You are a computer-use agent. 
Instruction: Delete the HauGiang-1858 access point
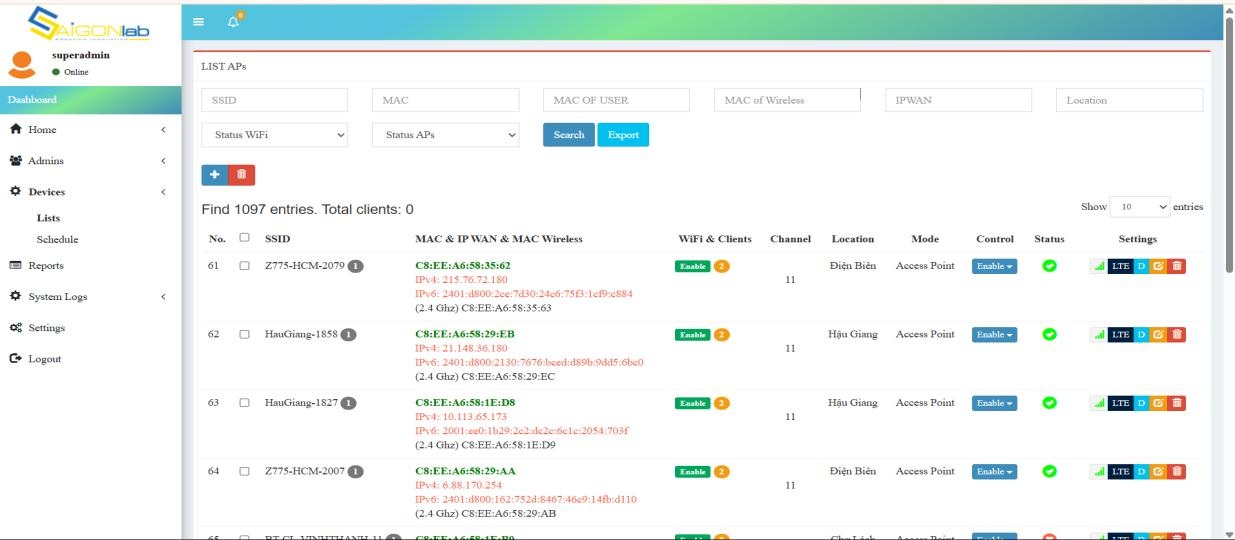1176,334
